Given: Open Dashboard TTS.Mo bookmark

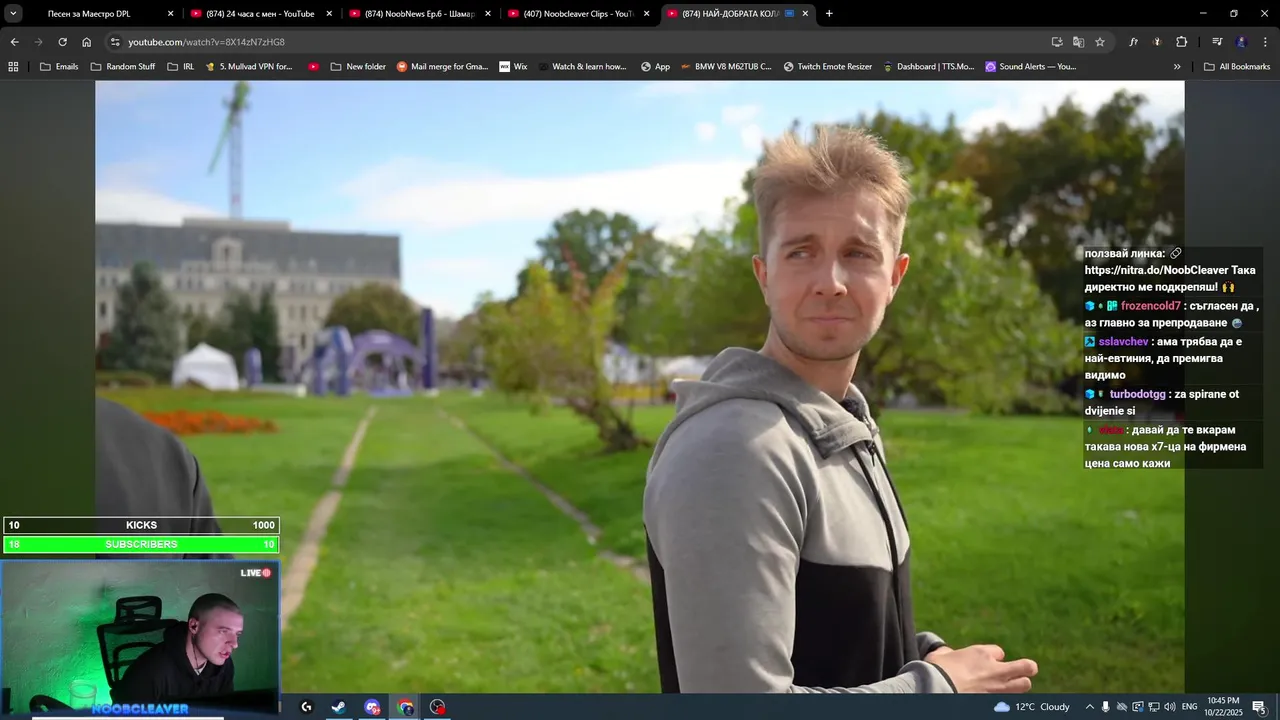Looking at the screenshot, I should pos(929,67).
